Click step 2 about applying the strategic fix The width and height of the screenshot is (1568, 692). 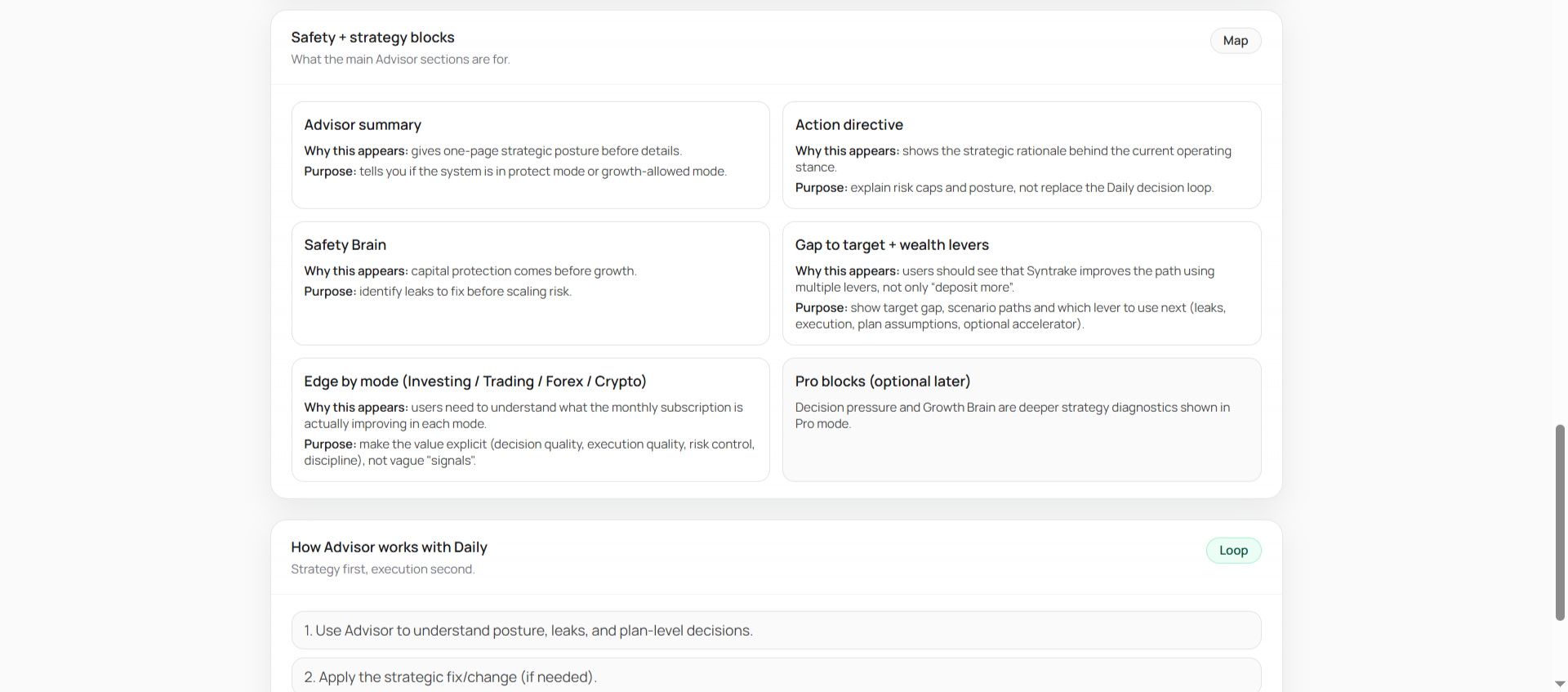[776, 676]
